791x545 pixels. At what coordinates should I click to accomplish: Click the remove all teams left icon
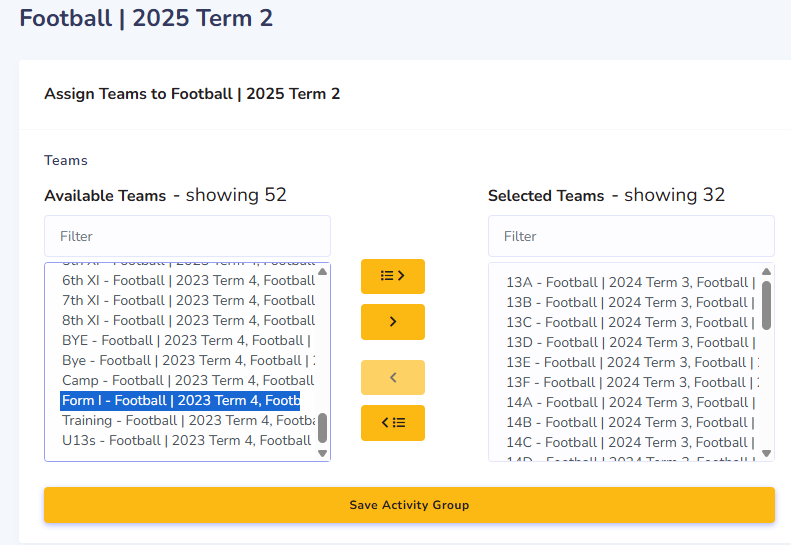pyautogui.click(x=392, y=423)
